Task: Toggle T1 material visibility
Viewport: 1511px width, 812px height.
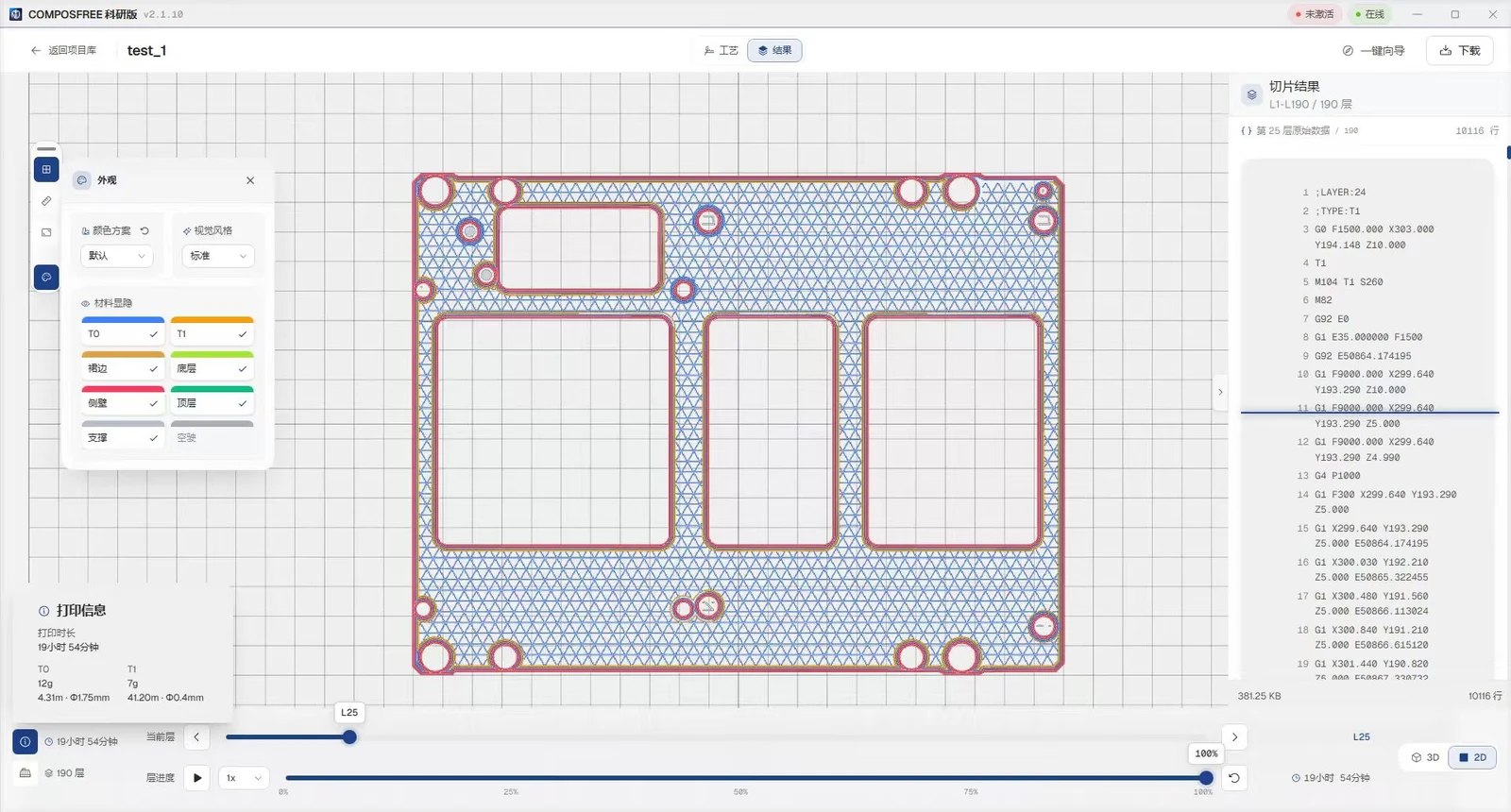Action: (212, 333)
